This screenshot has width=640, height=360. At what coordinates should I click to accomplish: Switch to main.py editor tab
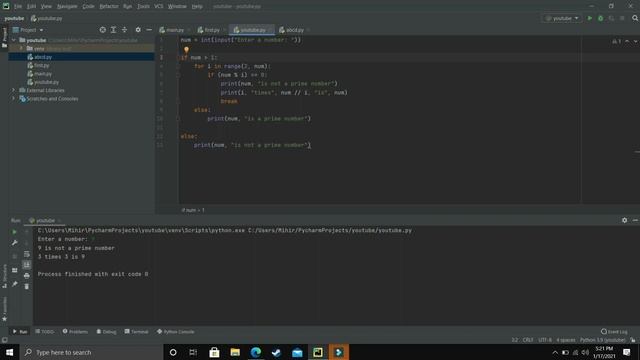(175, 30)
